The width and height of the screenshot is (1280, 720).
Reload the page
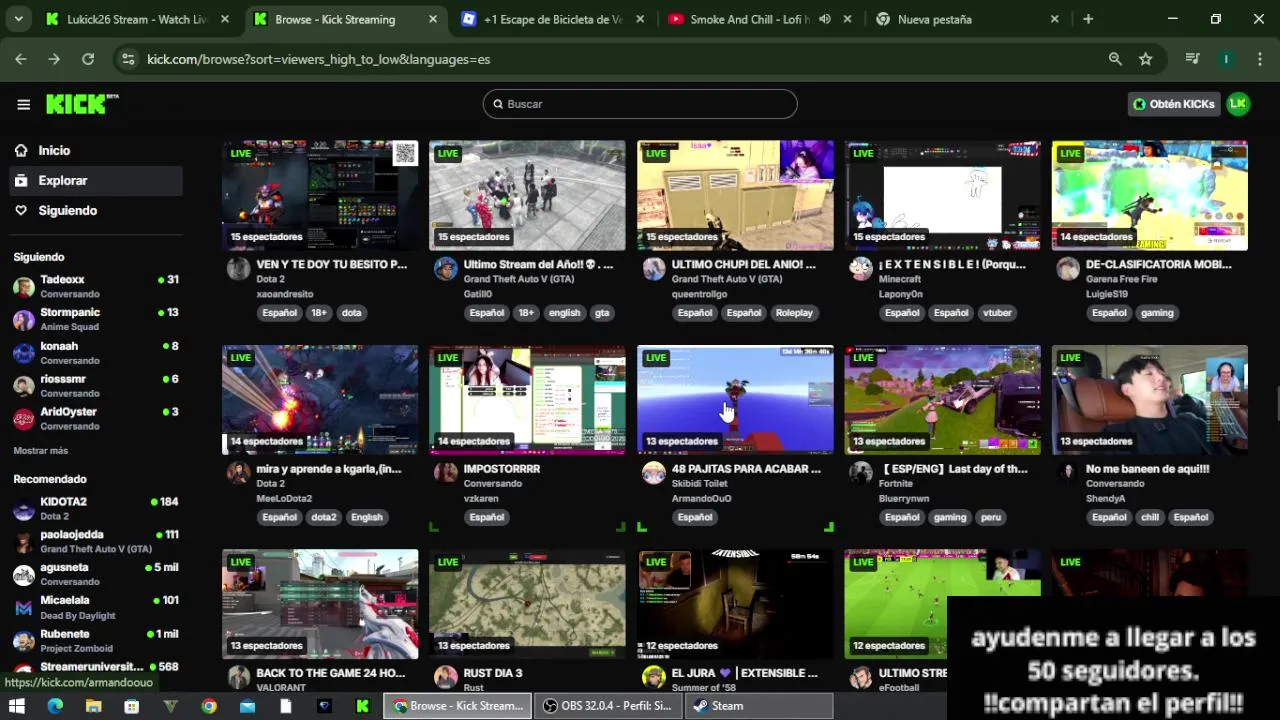click(x=88, y=59)
